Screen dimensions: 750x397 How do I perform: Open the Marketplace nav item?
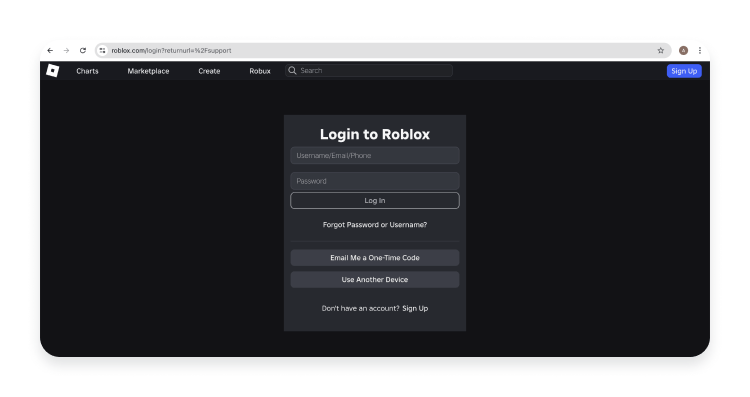pos(148,71)
